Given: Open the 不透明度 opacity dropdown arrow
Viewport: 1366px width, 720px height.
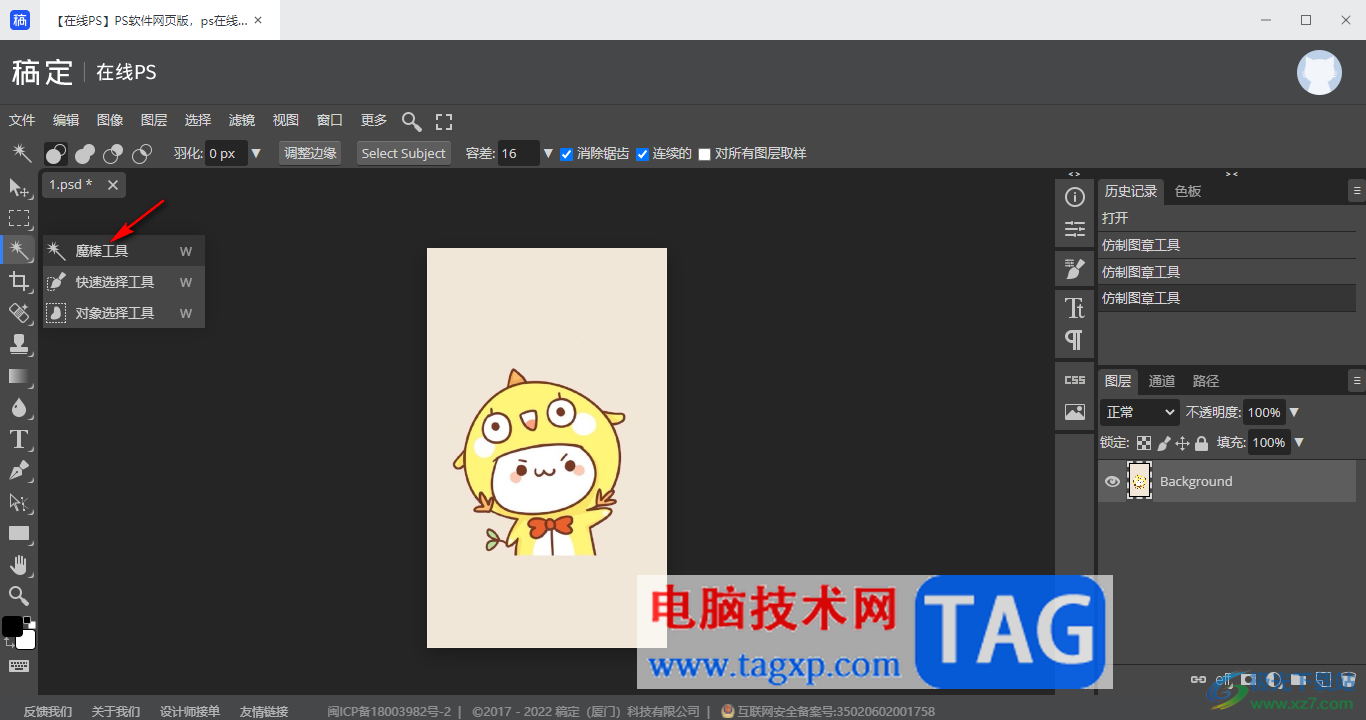Looking at the screenshot, I should [1294, 412].
